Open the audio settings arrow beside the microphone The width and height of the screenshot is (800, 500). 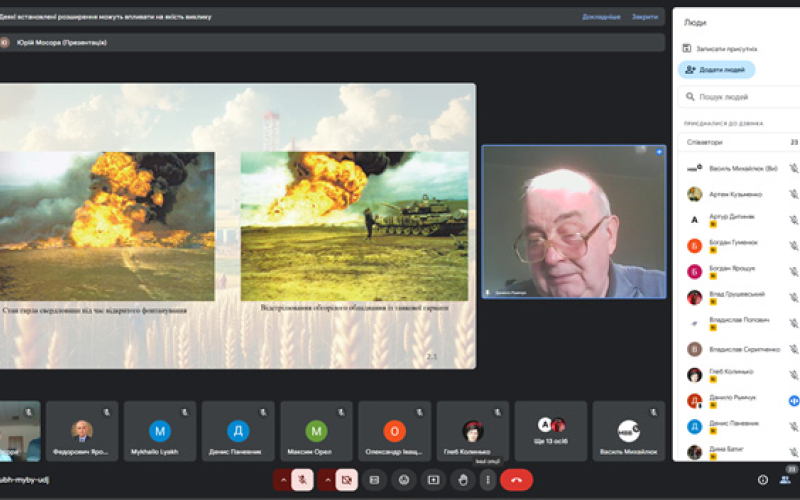click(283, 480)
